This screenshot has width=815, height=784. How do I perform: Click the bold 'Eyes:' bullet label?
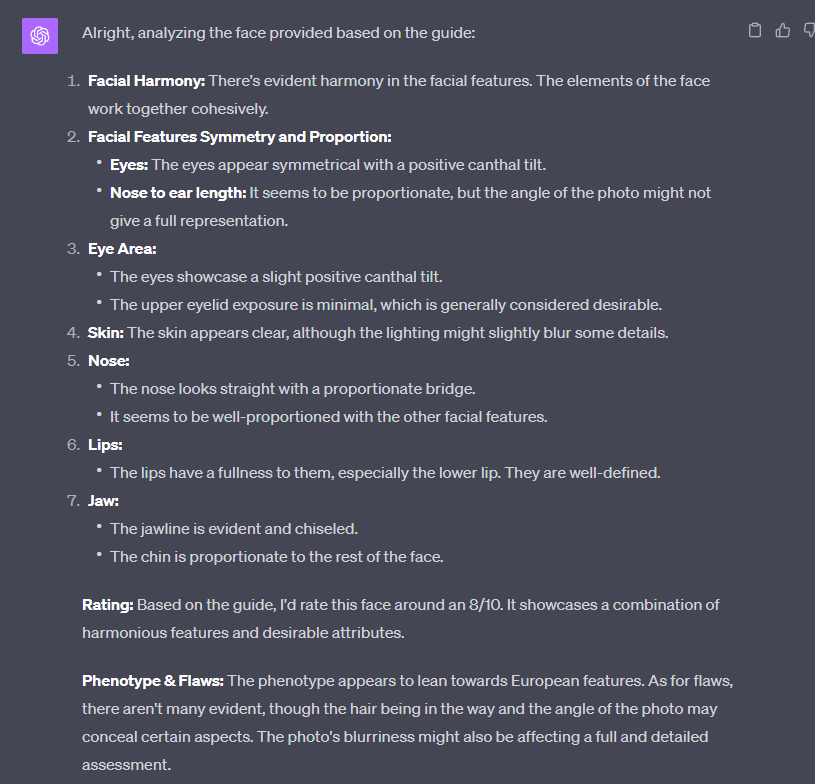pos(129,164)
